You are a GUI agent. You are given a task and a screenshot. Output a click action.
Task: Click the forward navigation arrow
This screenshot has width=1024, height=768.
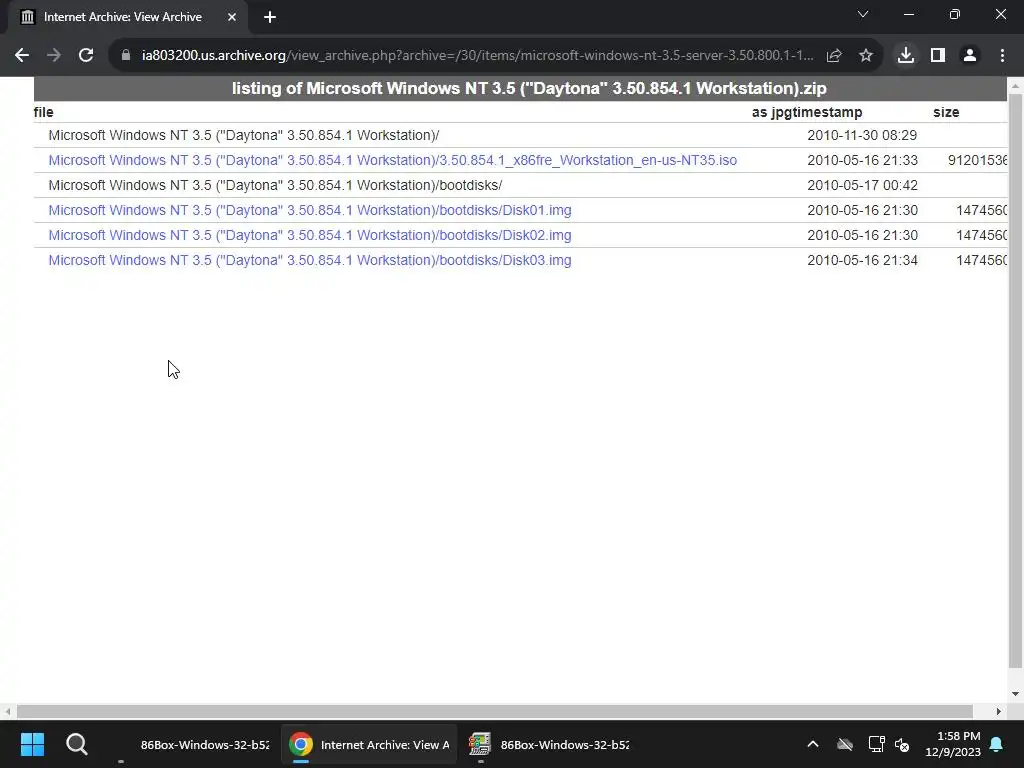tap(54, 56)
